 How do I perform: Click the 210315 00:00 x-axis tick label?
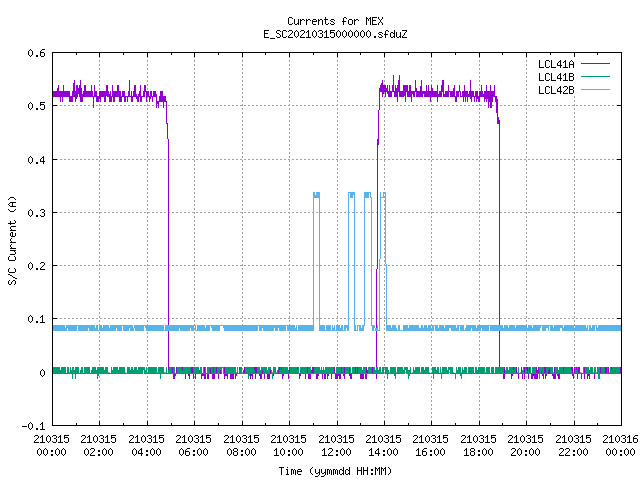[51, 445]
